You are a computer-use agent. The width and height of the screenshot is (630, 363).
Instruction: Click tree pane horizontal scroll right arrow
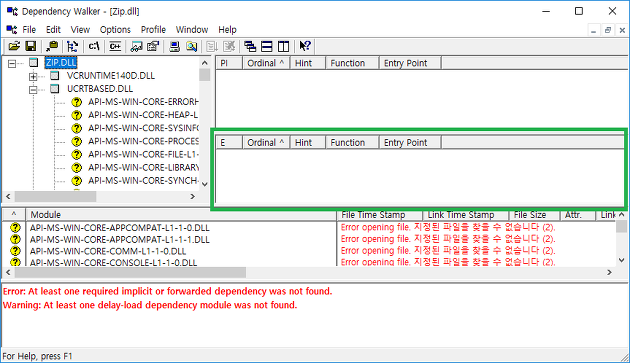click(x=192, y=196)
